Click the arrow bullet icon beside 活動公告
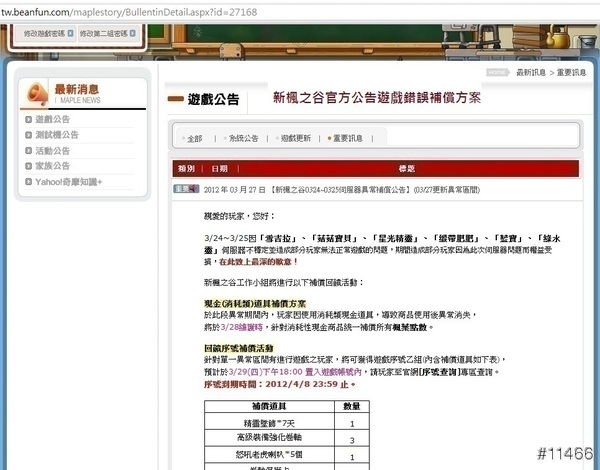The width and height of the screenshot is (600, 470). pyautogui.click(x=28, y=151)
